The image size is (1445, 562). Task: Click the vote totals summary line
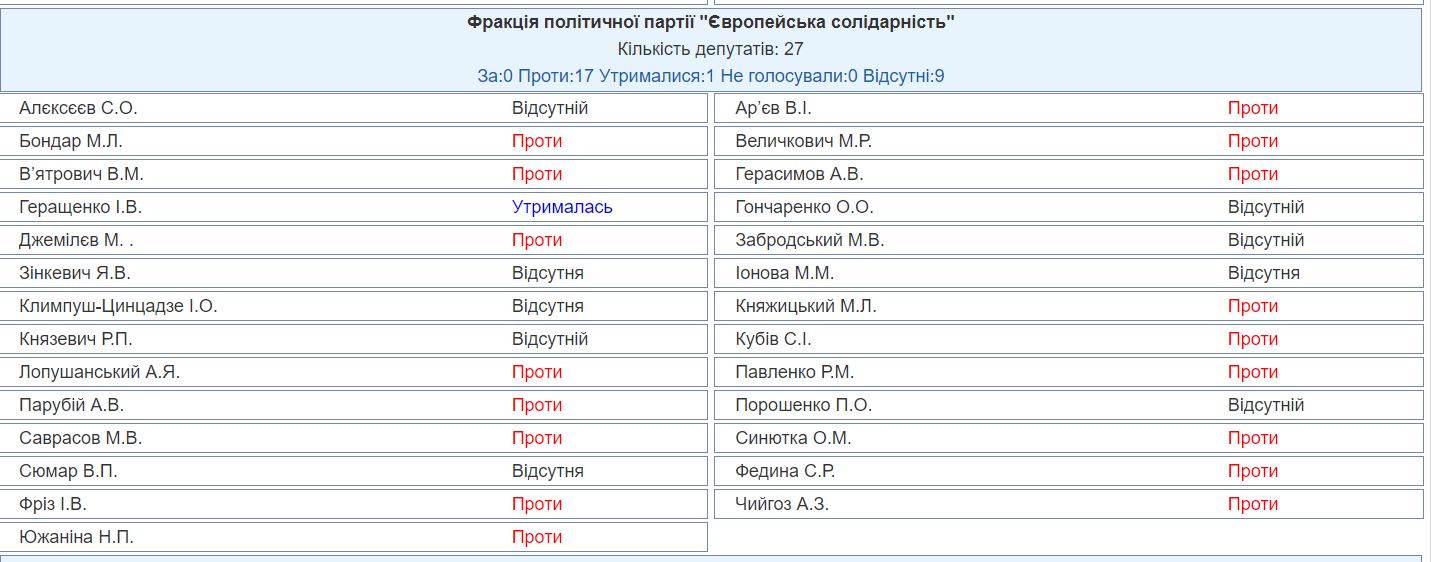pos(711,76)
